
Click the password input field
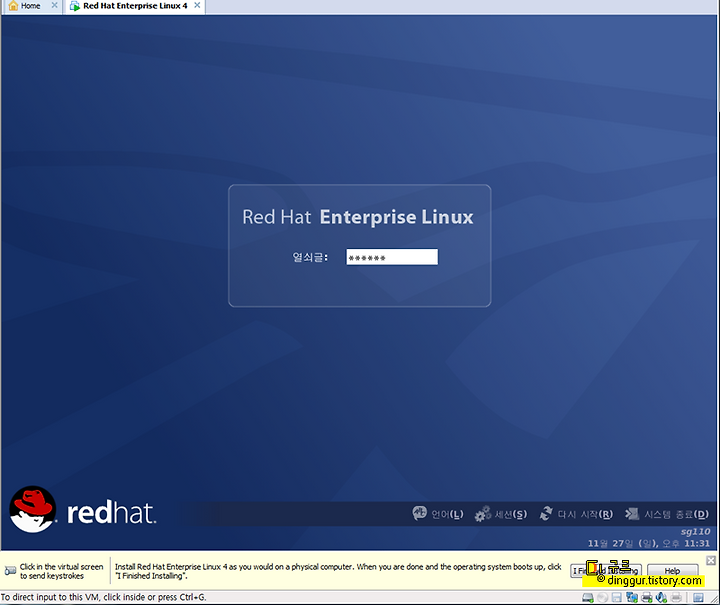click(x=392, y=257)
